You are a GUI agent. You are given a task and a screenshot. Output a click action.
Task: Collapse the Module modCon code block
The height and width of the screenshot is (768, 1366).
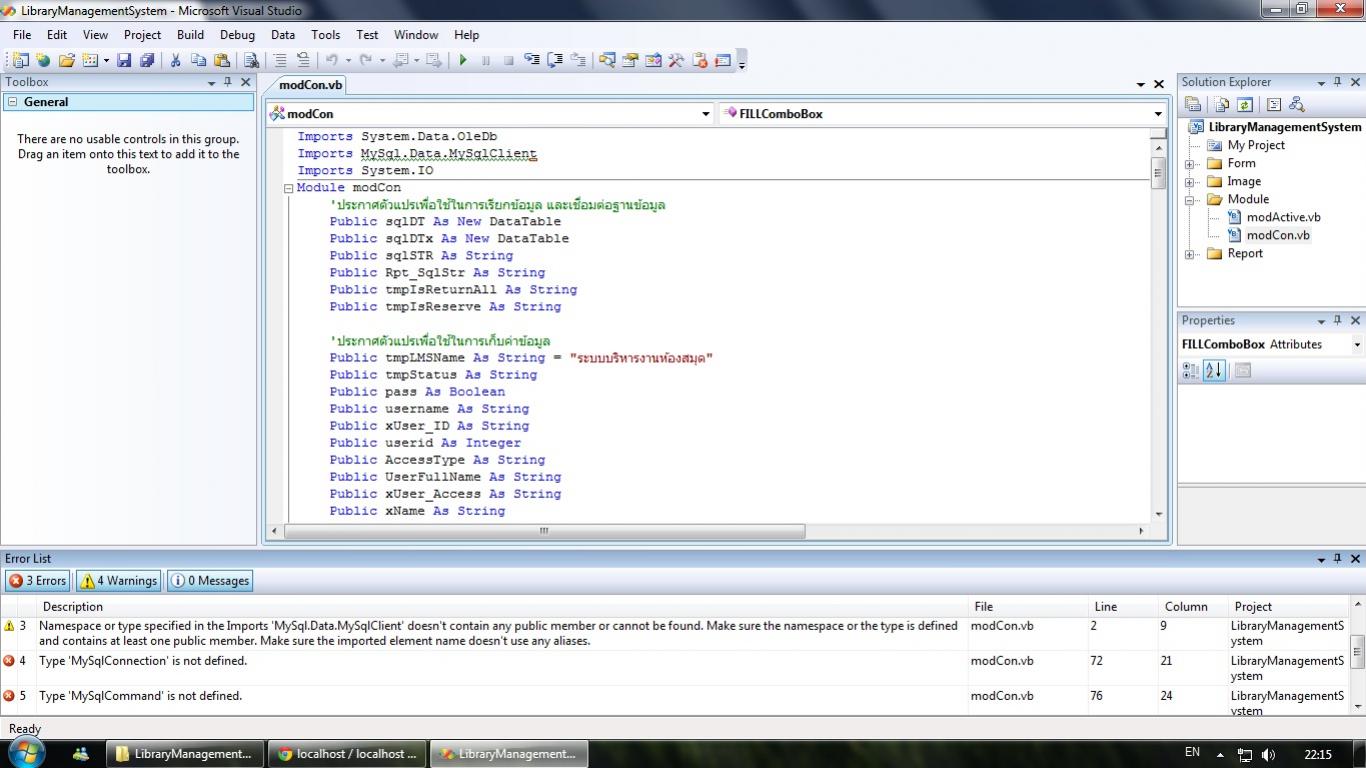pos(289,188)
